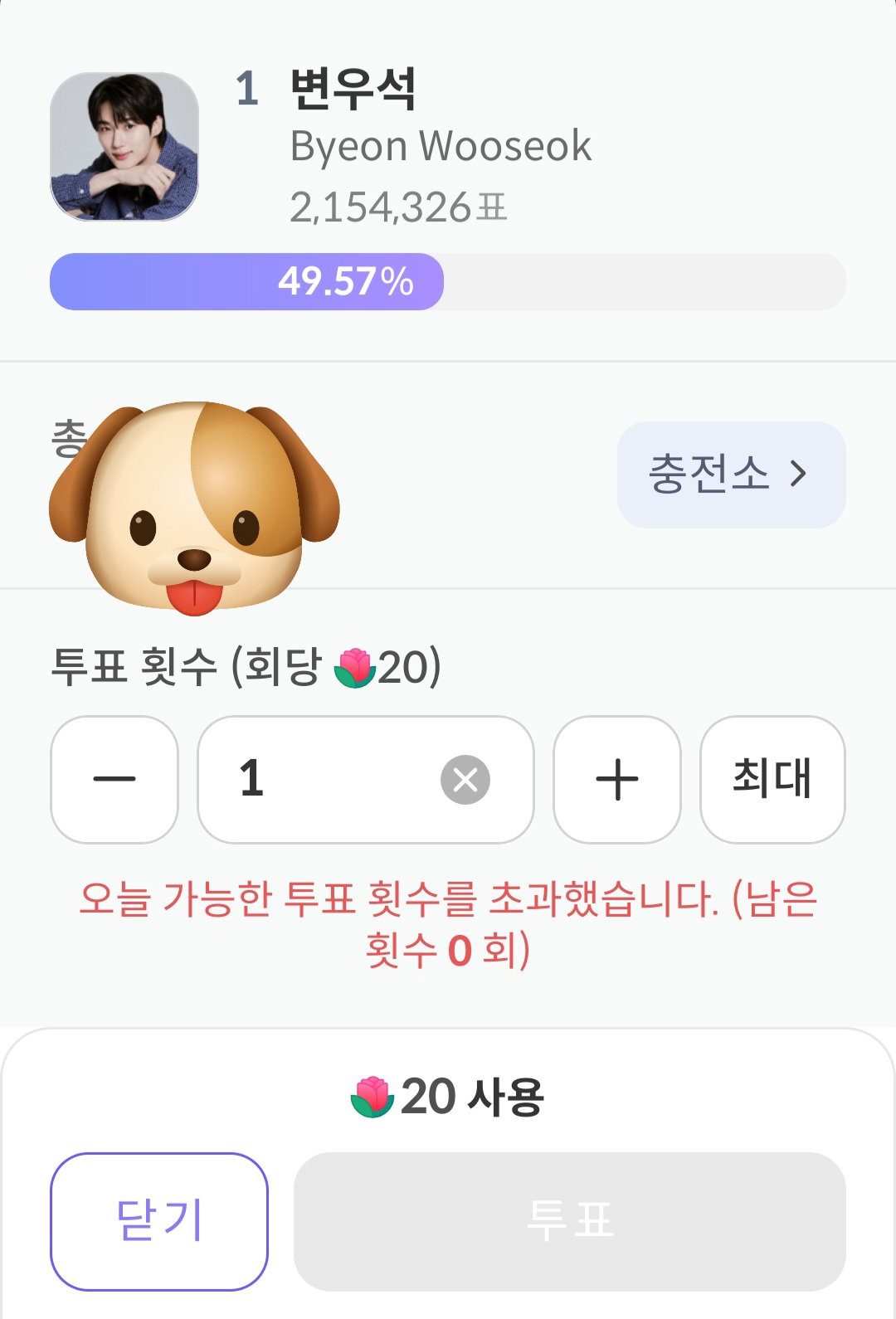
Task: Click the 투표 횟수 label text
Action: pyautogui.click(x=134, y=667)
